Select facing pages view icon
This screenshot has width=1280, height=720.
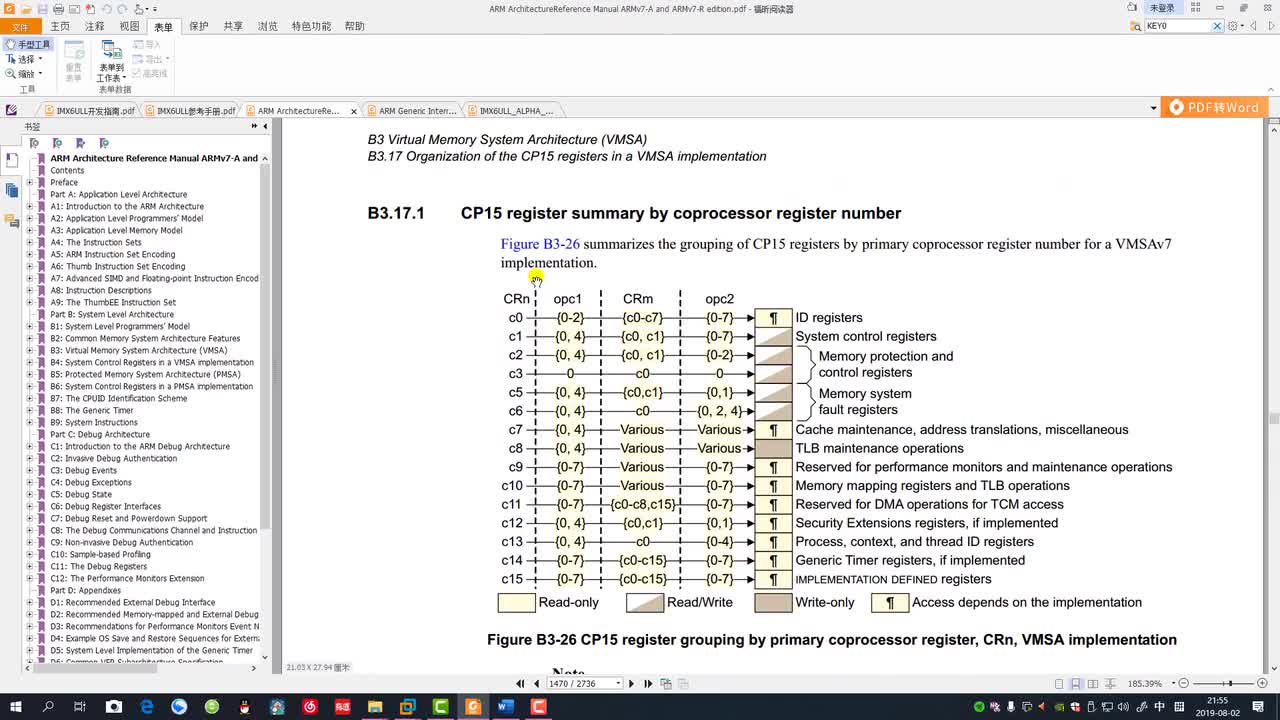click(x=1093, y=684)
